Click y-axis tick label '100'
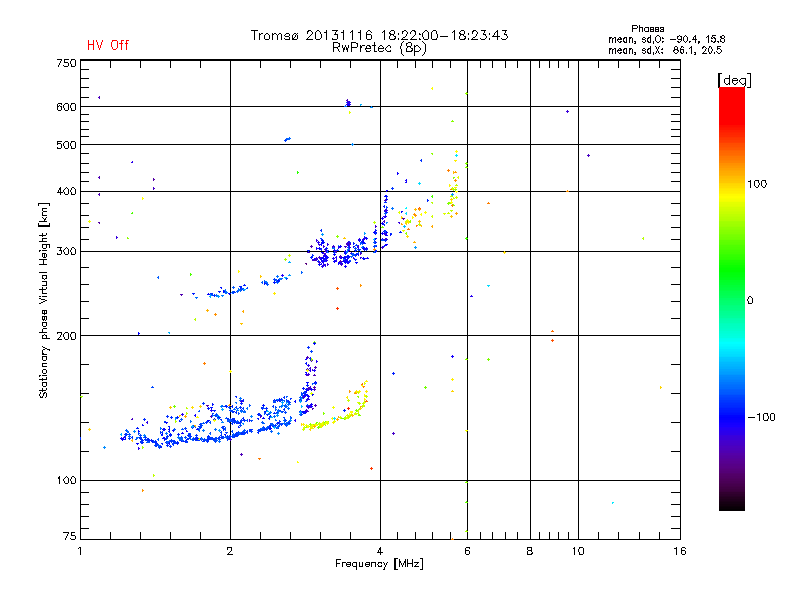The image size is (800, 600). point(66,481)
